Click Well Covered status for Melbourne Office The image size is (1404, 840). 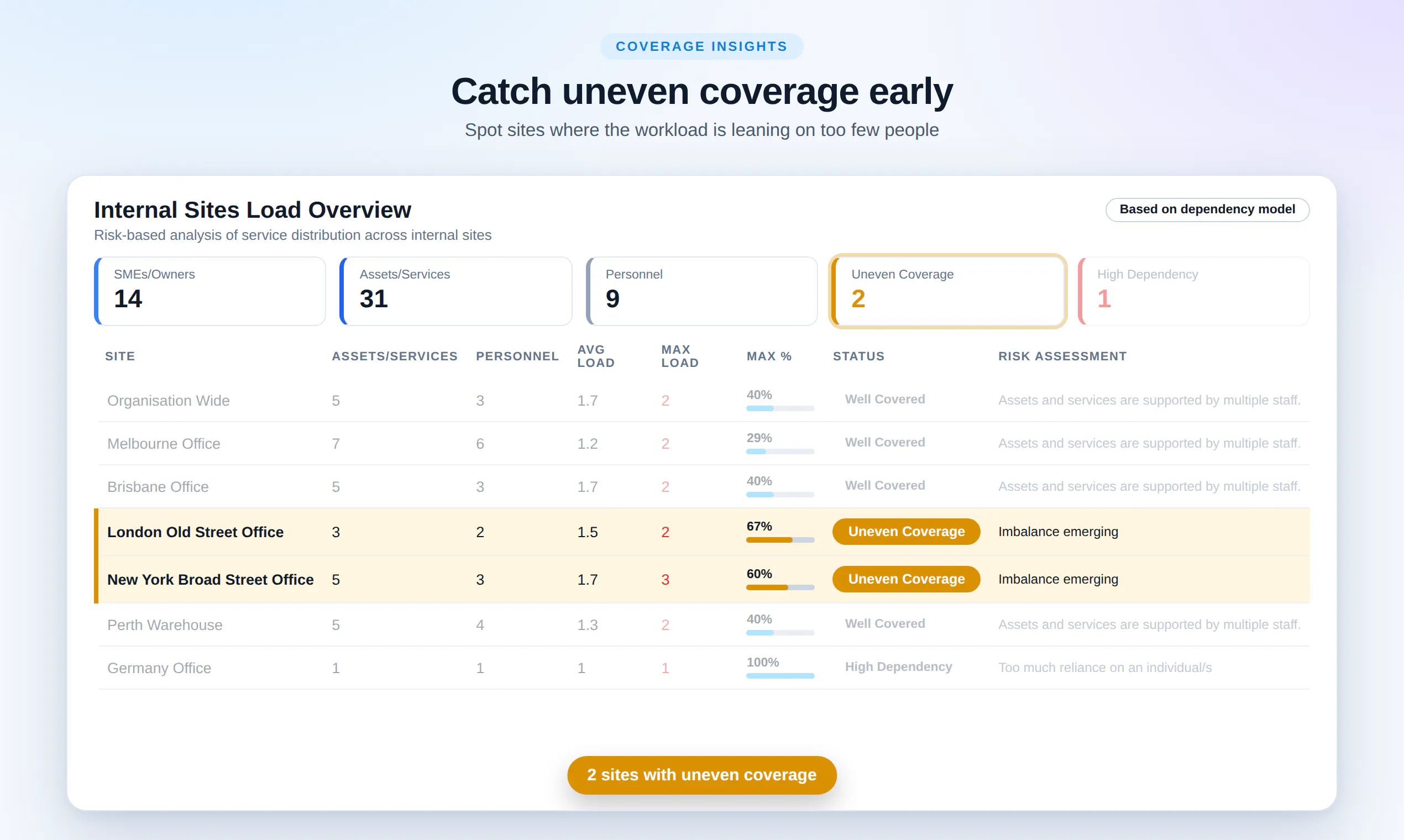[885, 443]
